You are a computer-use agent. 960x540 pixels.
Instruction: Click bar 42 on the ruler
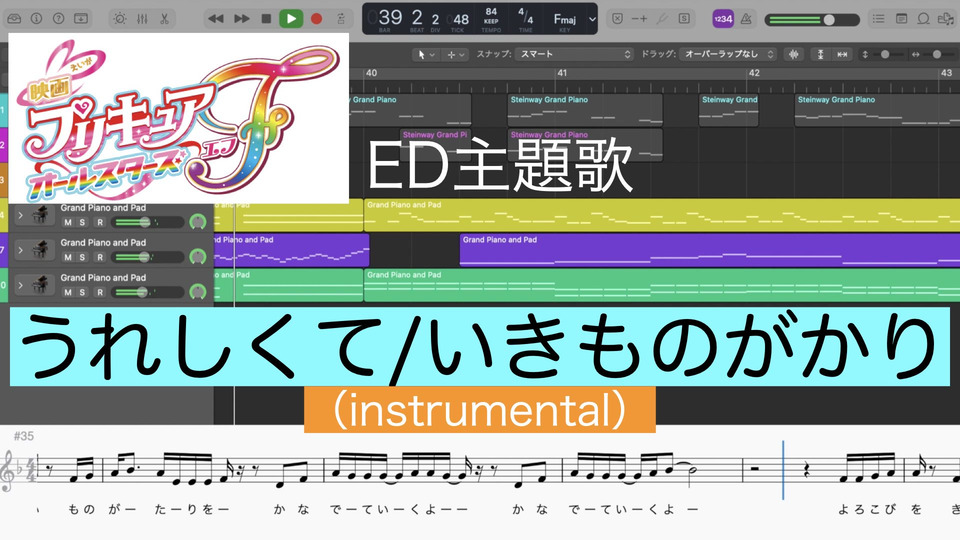point(754,73)
